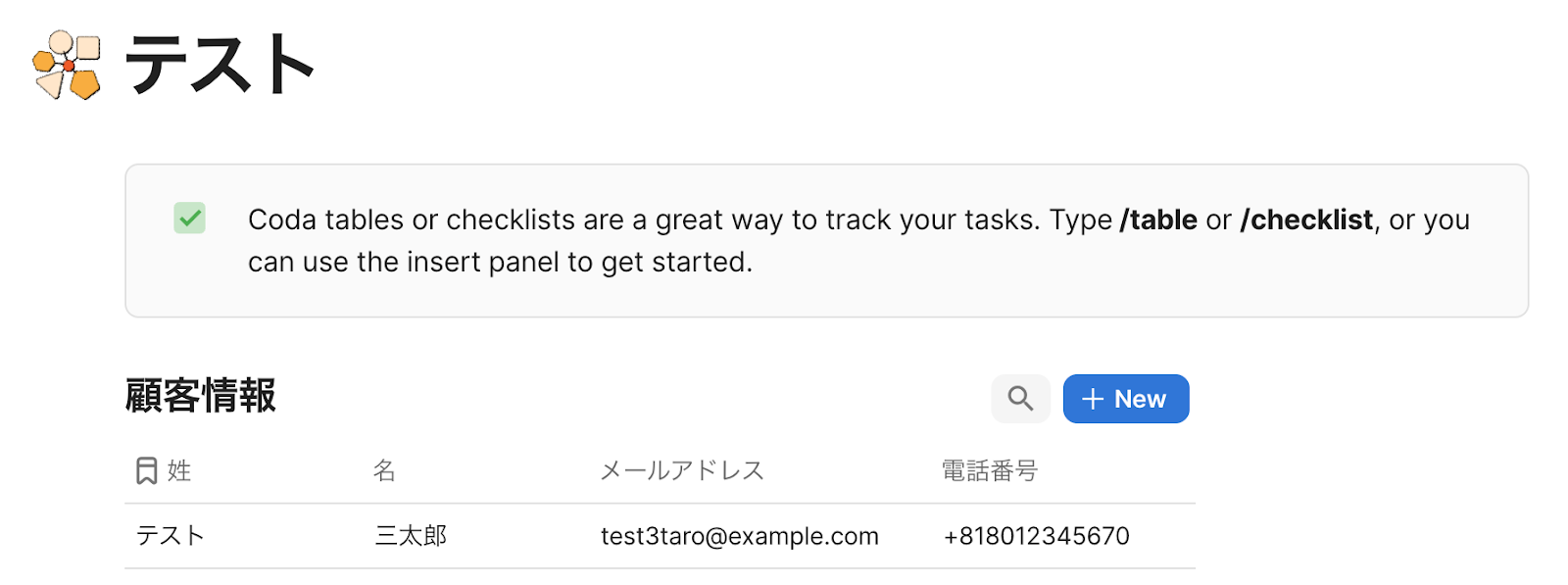
Task: Select the テスト cell in first row
Action: click(x=171, y=536)
